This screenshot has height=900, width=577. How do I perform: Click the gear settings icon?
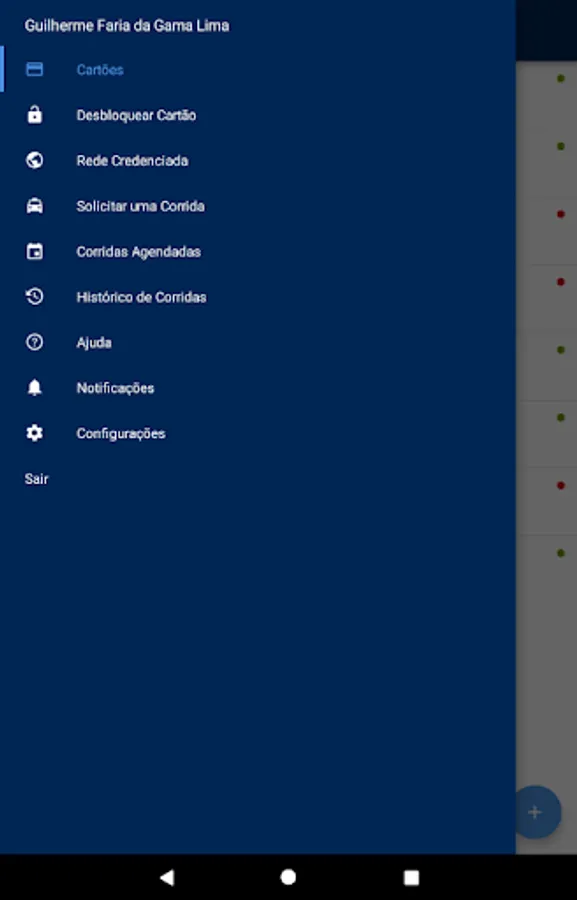point(34,433)
